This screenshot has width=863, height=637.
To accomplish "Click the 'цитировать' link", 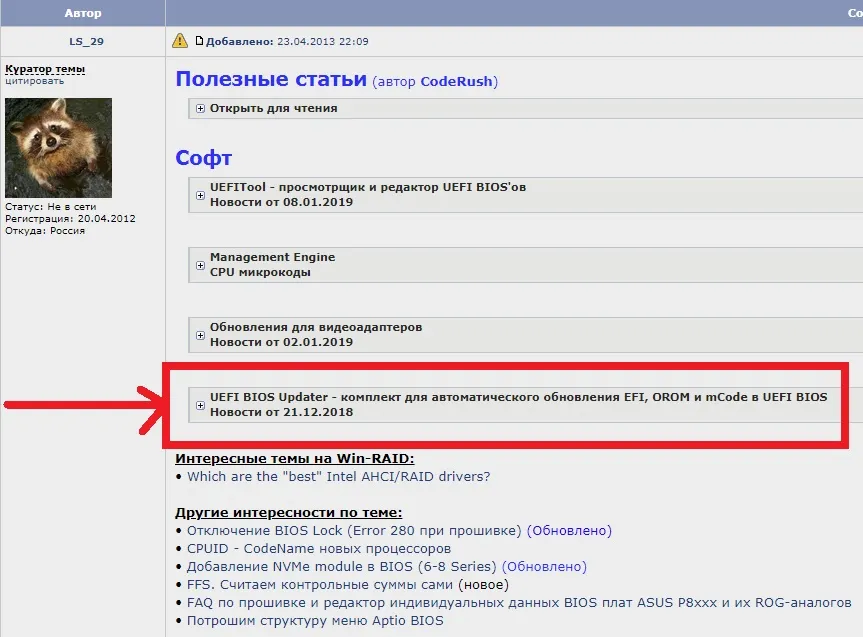I will (35, 81).
